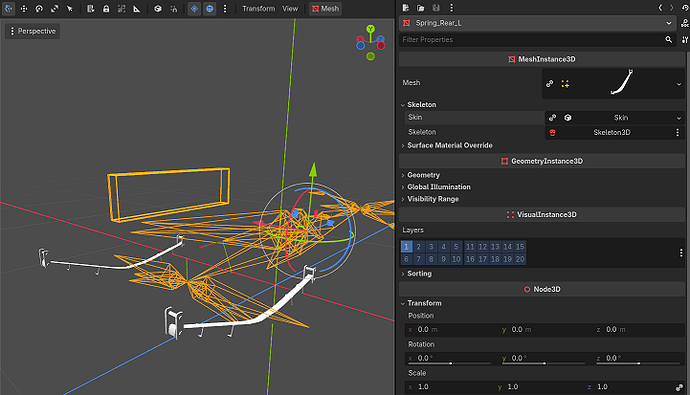Viewport: 690px width, 395px height.
Task: Toggle render layer 2
Action: tap(418, 247)
